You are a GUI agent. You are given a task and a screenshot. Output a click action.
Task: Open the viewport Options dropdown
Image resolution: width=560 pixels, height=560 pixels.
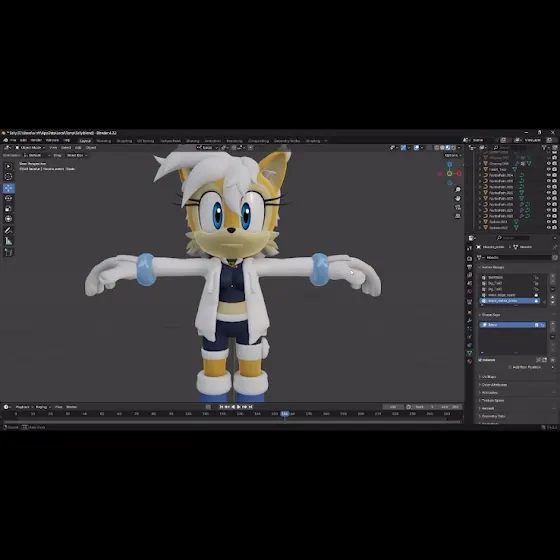click(453, 155)
